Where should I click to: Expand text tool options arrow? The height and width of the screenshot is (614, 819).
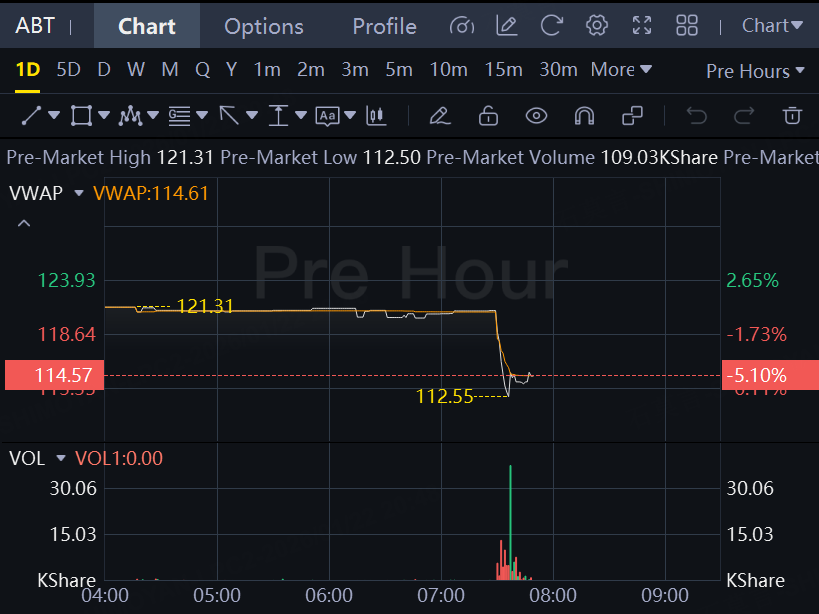350,115
